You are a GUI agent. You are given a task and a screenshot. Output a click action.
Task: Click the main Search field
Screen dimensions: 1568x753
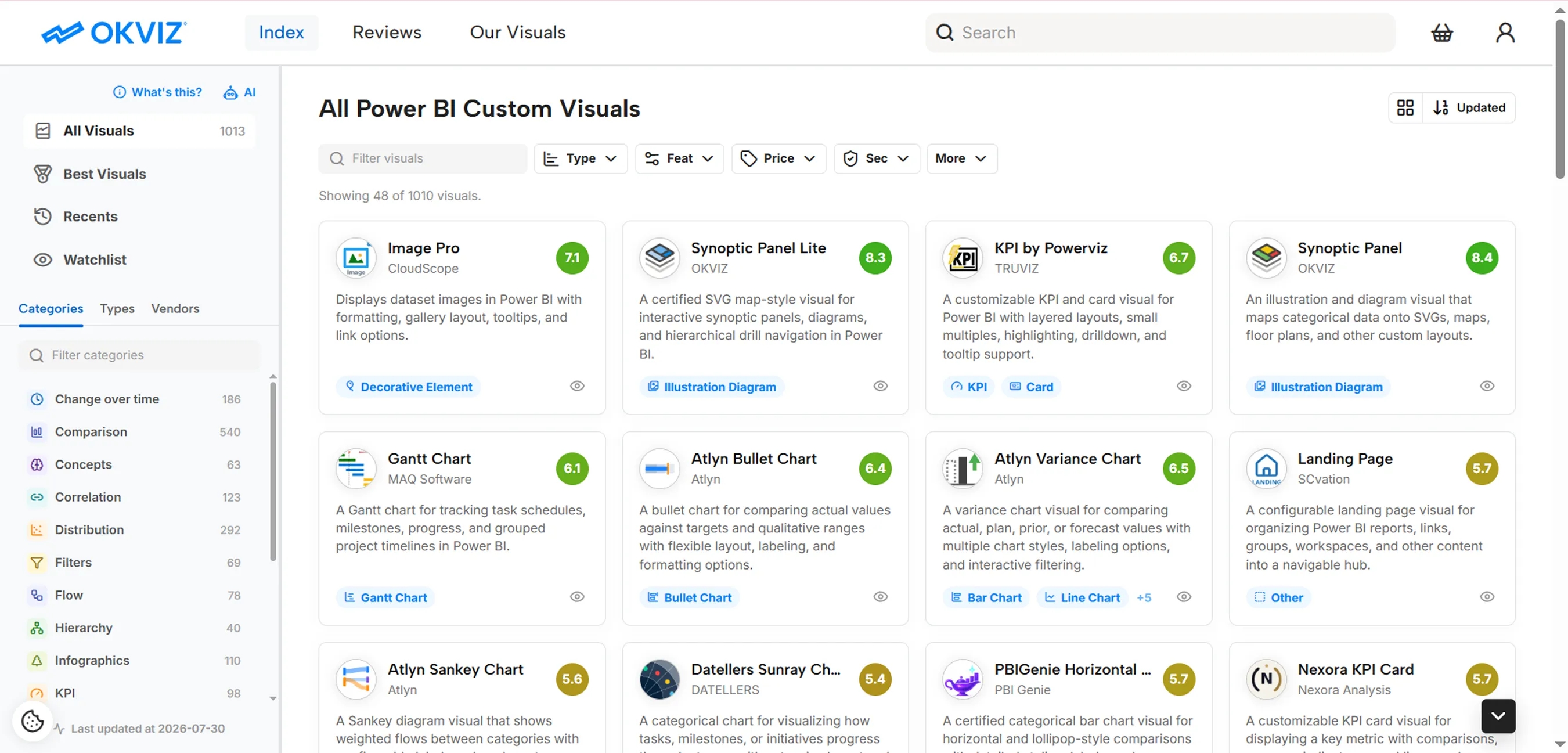click(x=1160, y=33)
